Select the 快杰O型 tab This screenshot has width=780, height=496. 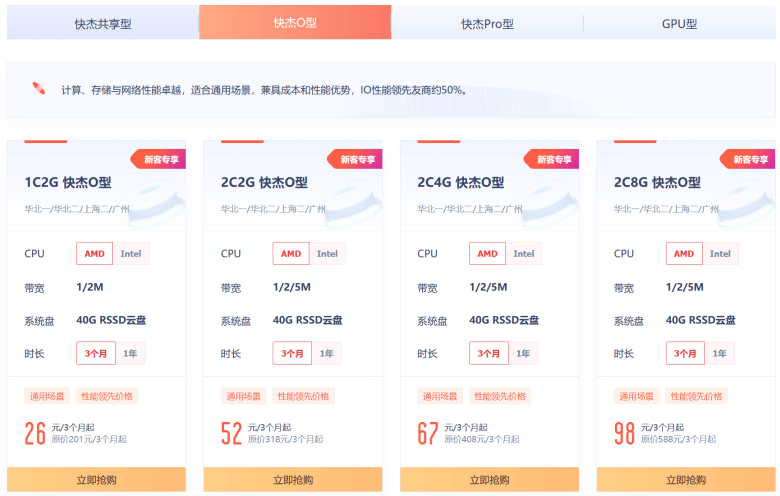pos(295,22)
